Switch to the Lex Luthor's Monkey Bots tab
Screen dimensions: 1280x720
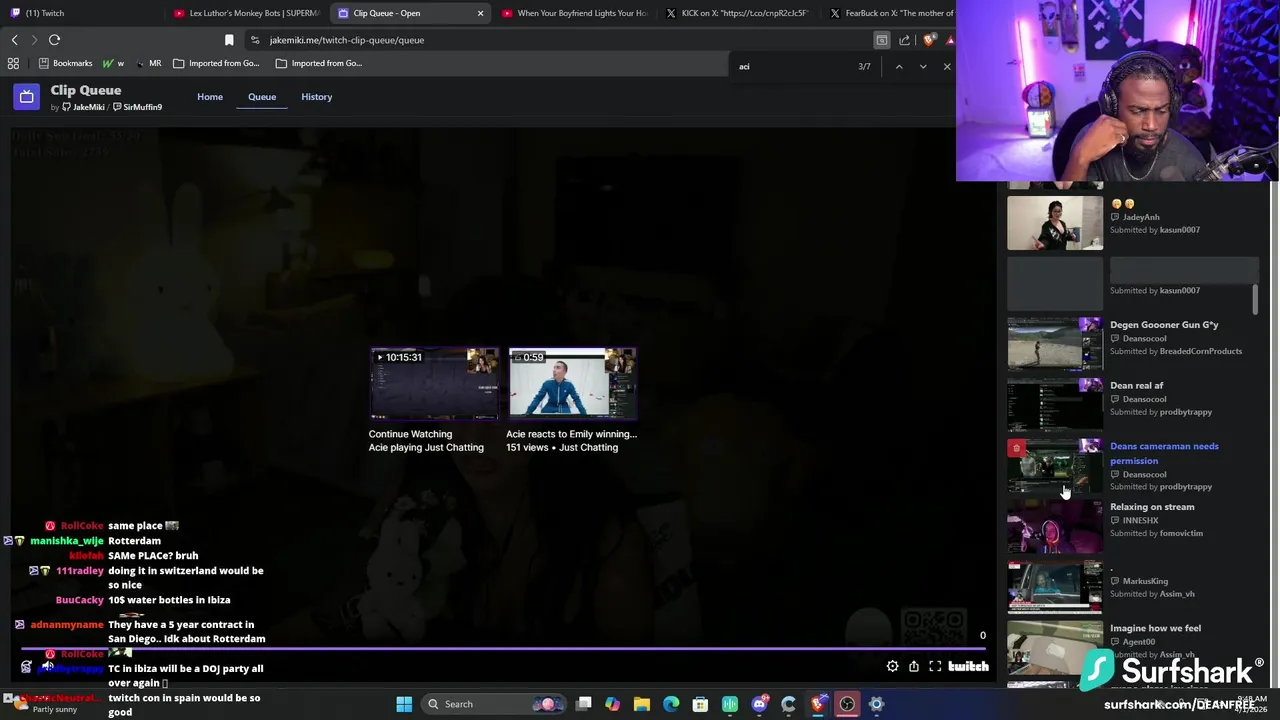pyautogui.click(x=246, y=13)
